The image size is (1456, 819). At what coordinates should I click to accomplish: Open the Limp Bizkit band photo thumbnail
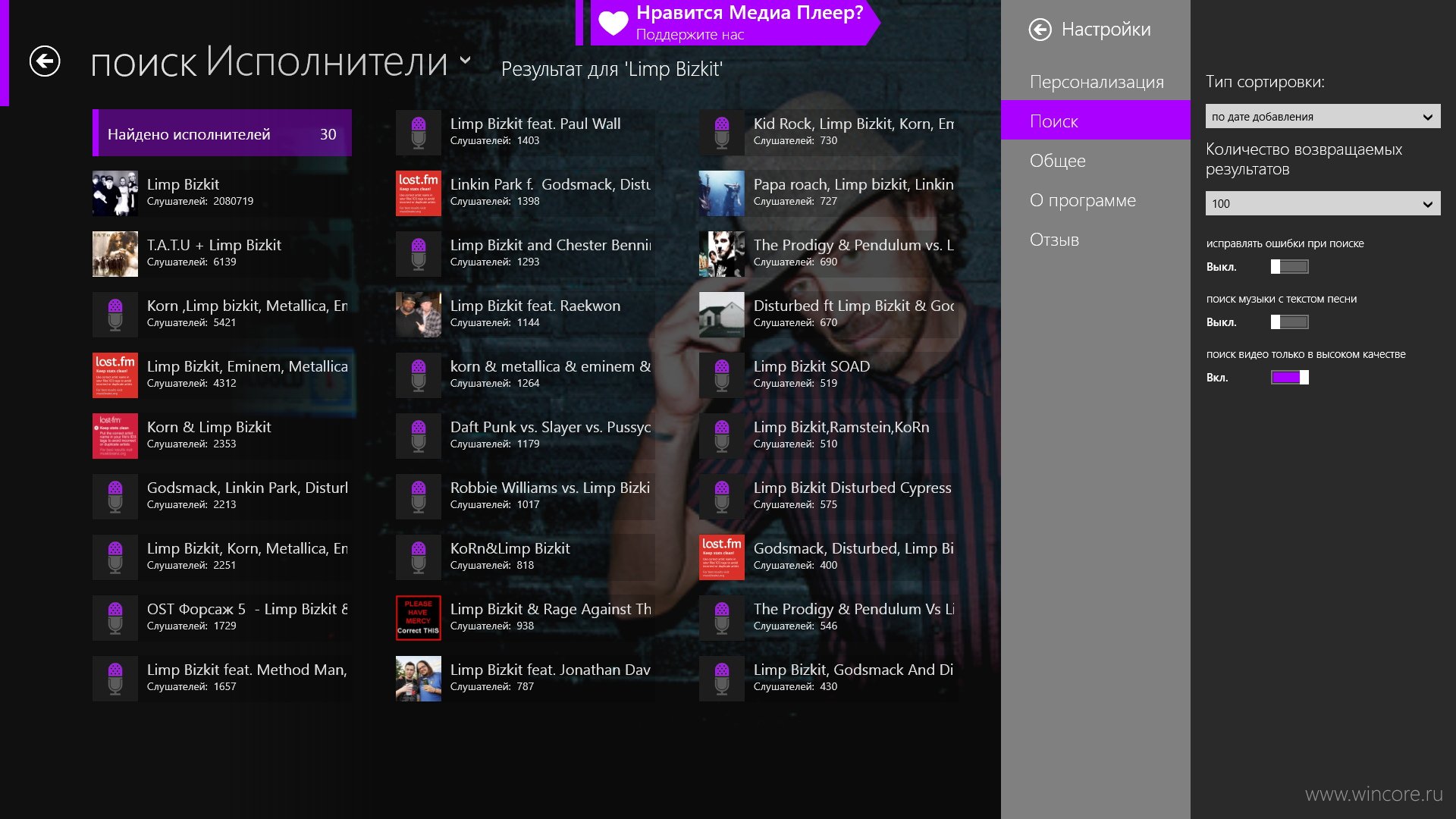coord(115,193)
